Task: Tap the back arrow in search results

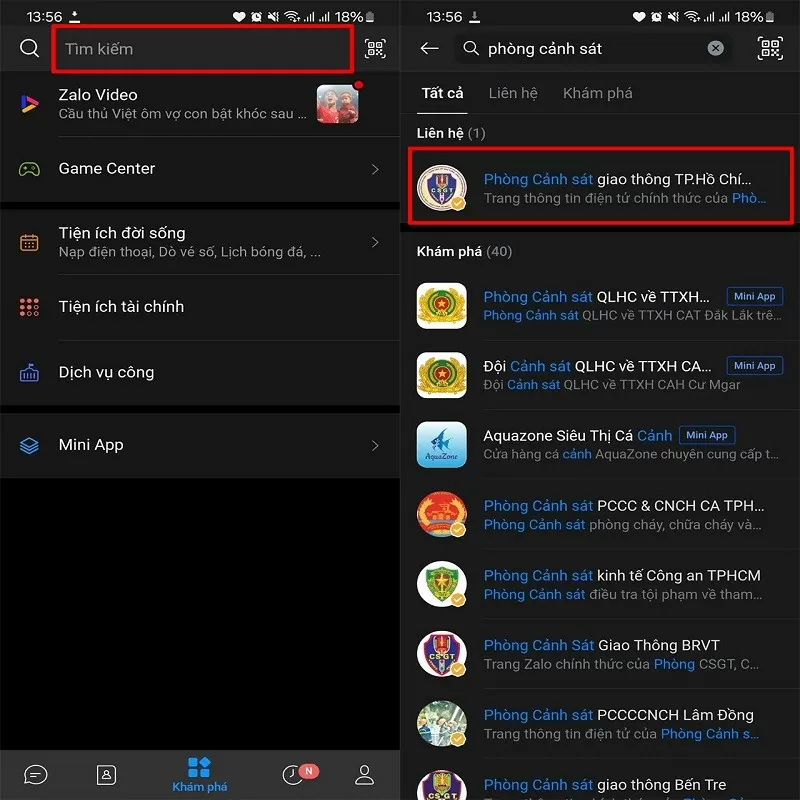Action: tap(430, 49)
